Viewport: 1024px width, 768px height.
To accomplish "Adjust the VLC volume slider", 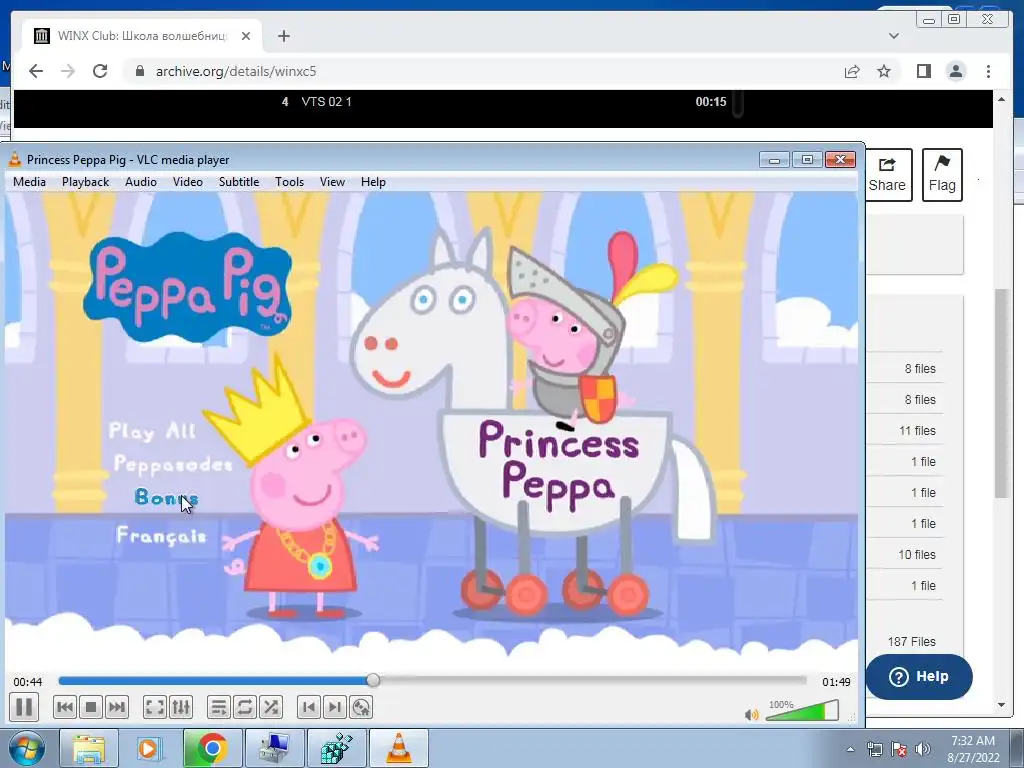I will pos(802,711).
